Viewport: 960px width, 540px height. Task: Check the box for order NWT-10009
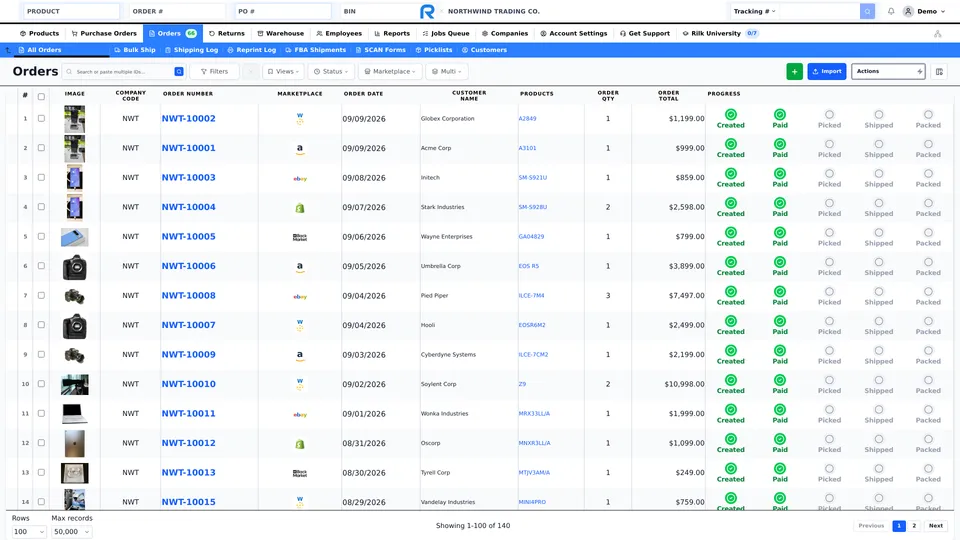(41, 354)
